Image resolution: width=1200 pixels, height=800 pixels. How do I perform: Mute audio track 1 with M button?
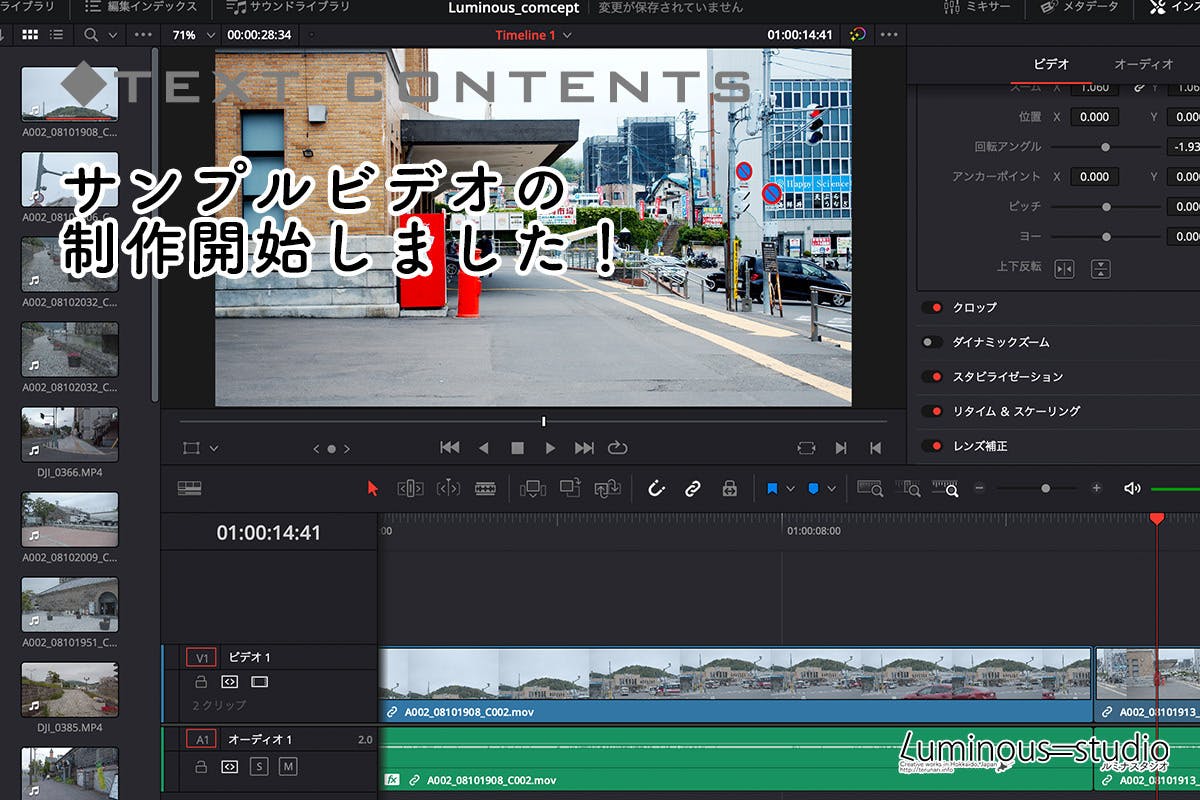coord(288,767)
